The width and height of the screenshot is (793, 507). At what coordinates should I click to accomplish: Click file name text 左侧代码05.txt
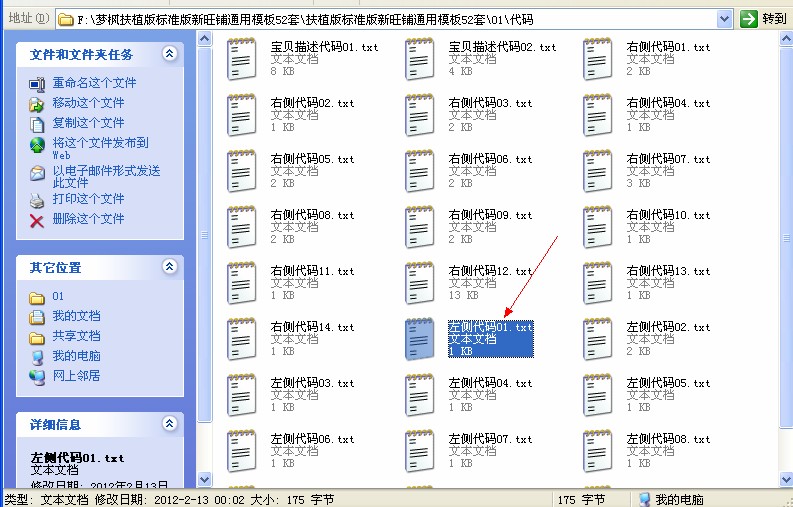click(668, 384)
